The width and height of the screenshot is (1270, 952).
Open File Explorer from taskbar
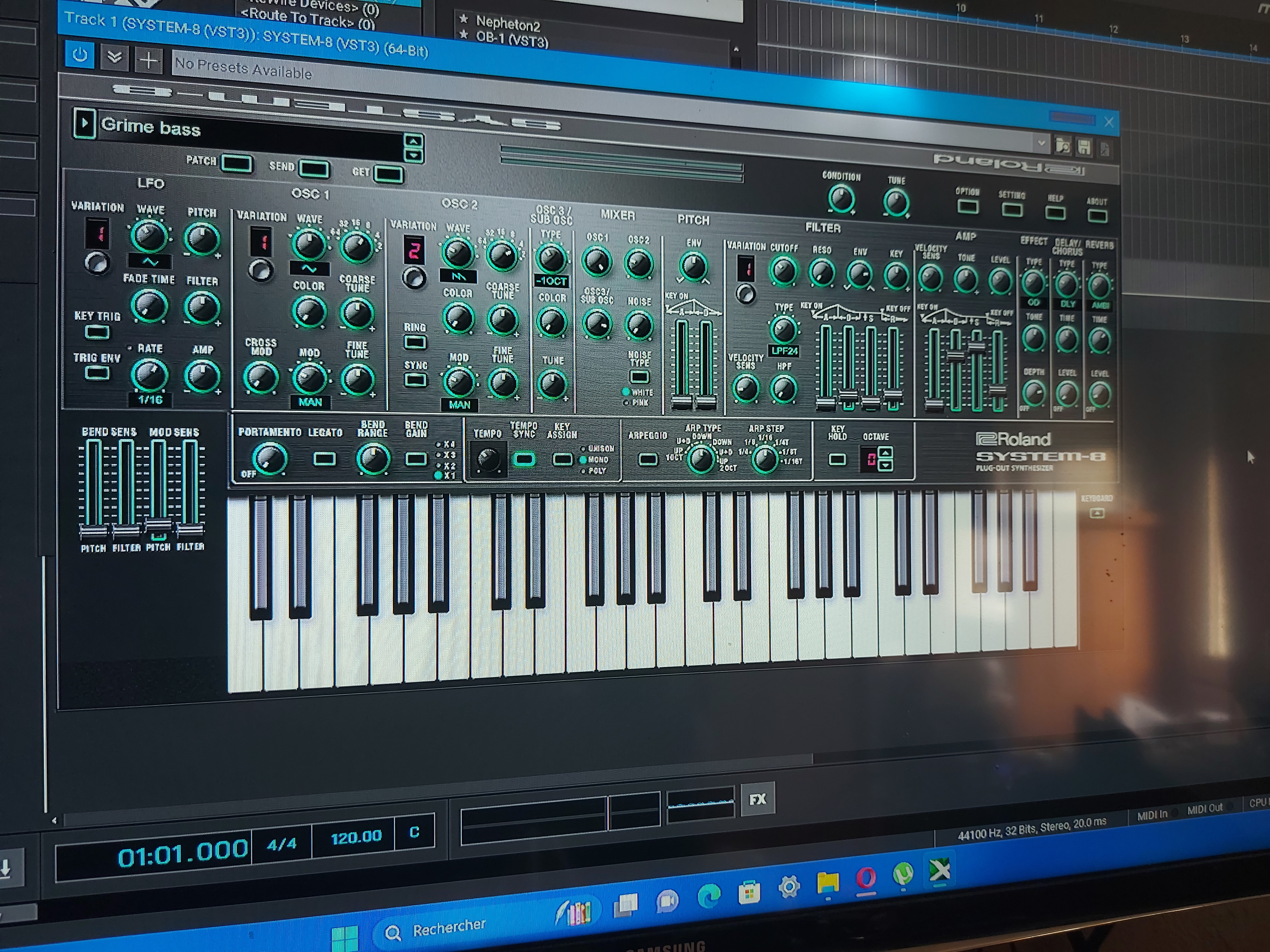(x=827, y=883)
